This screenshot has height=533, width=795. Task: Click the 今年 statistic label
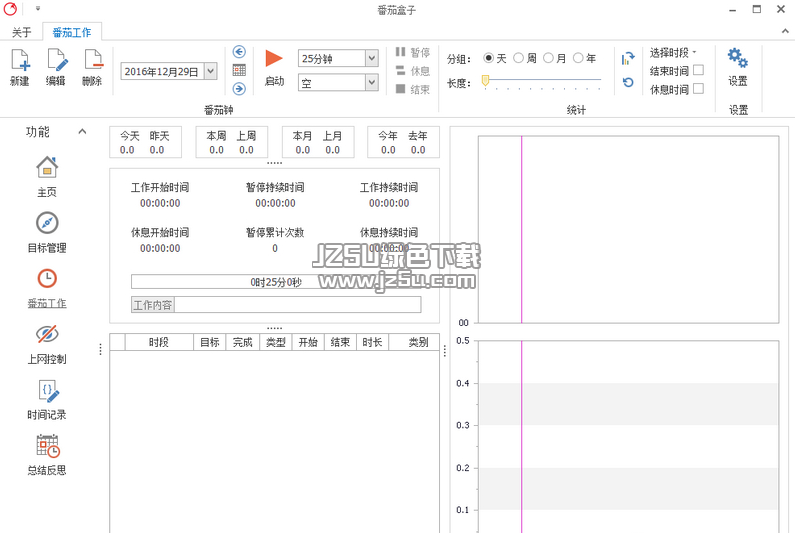388,136
